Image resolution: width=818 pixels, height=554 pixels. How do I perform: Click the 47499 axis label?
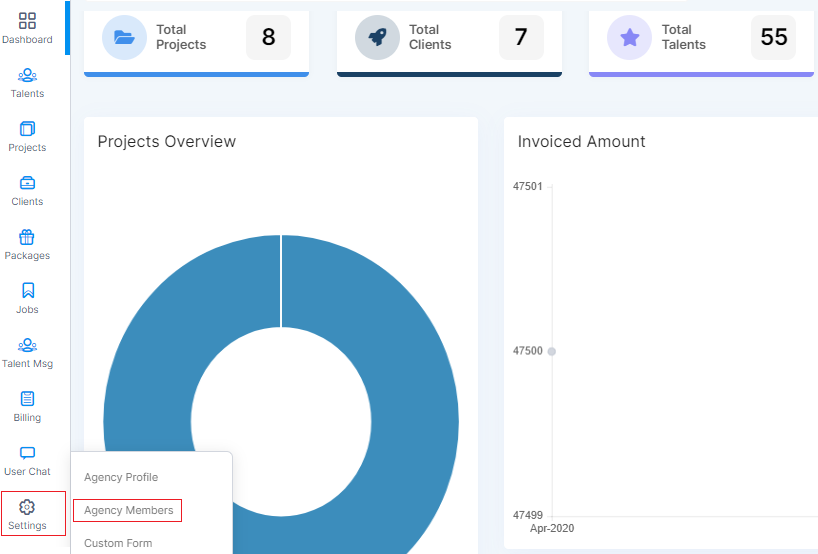click(x=528, y=515)
